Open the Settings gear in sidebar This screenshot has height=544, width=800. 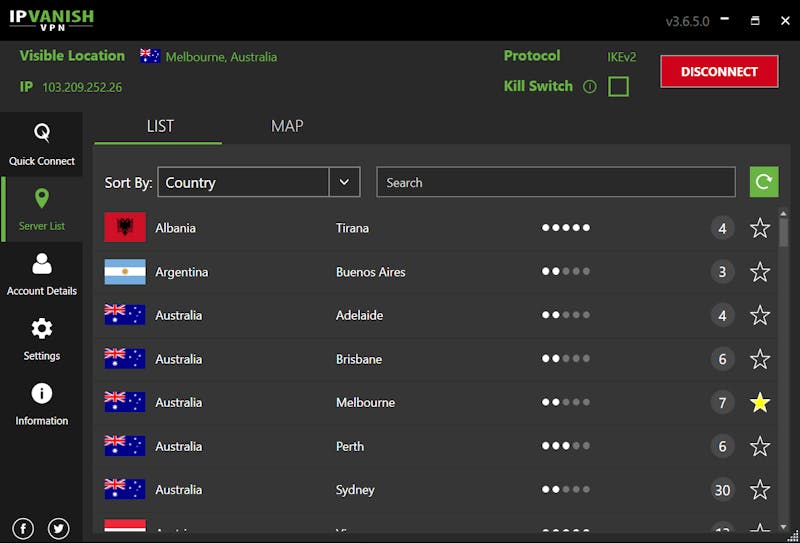click(42, 339)
